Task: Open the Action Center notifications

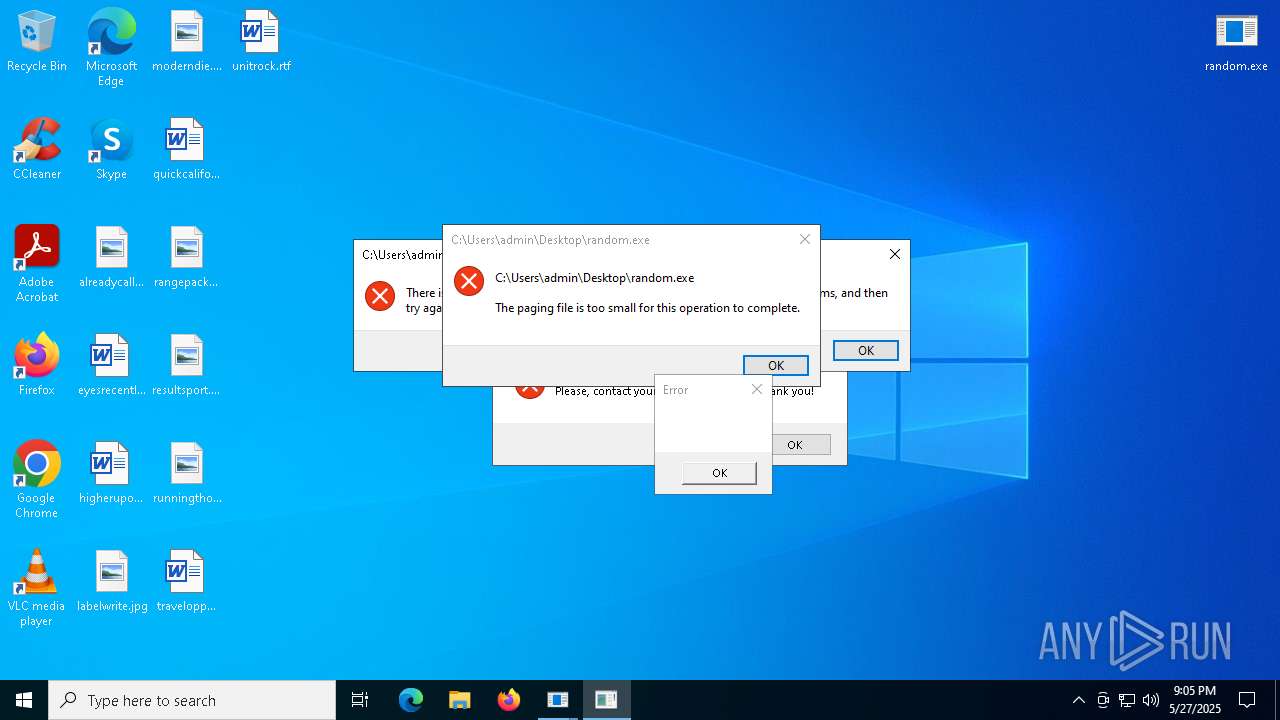Action: pyautogui.click(x=1247, y=700)
